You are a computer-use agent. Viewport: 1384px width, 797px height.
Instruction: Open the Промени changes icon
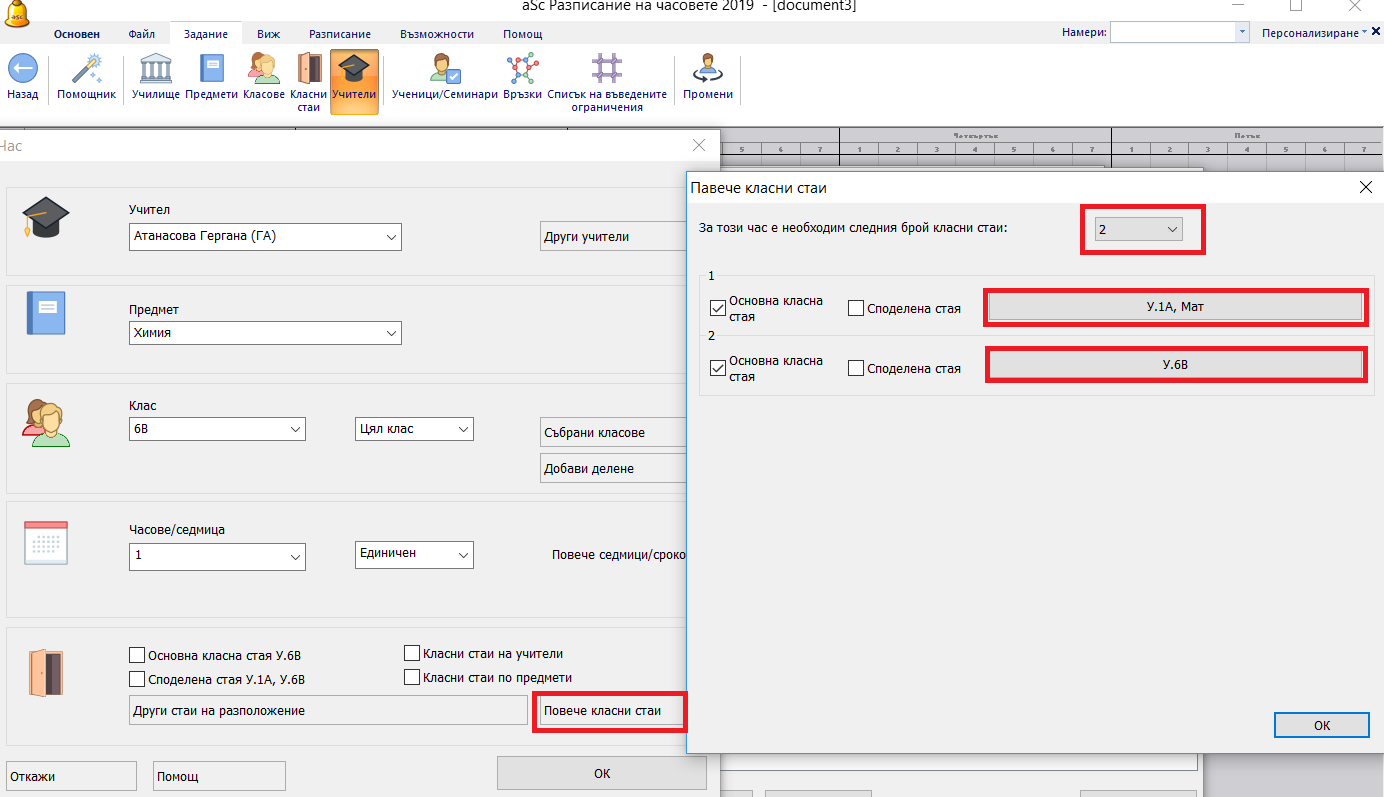(x=707, y=71)
